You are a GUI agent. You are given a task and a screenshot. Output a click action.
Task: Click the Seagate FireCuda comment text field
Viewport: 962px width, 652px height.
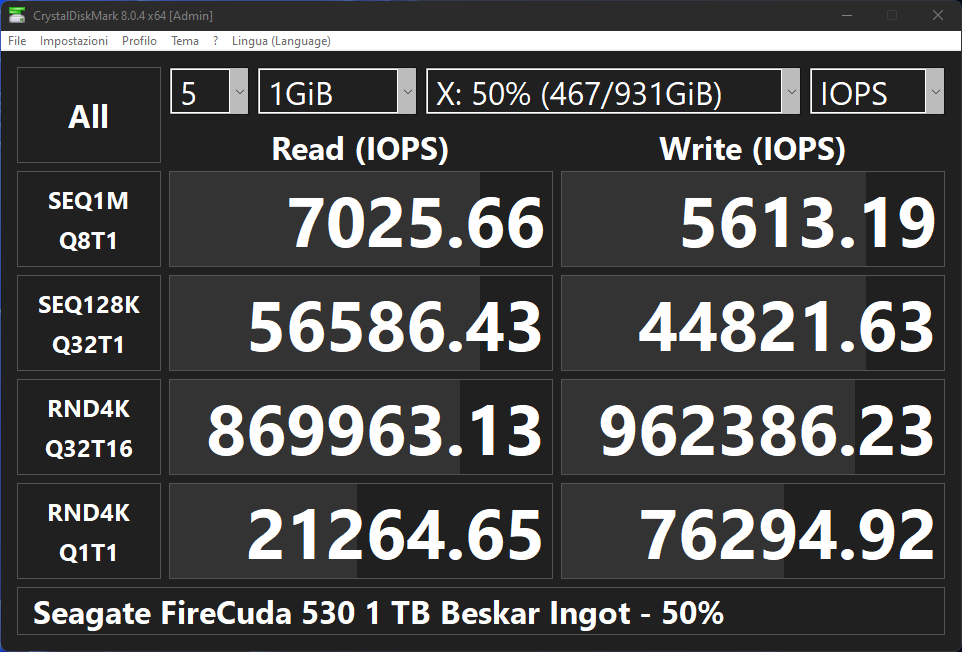(480, 612)
